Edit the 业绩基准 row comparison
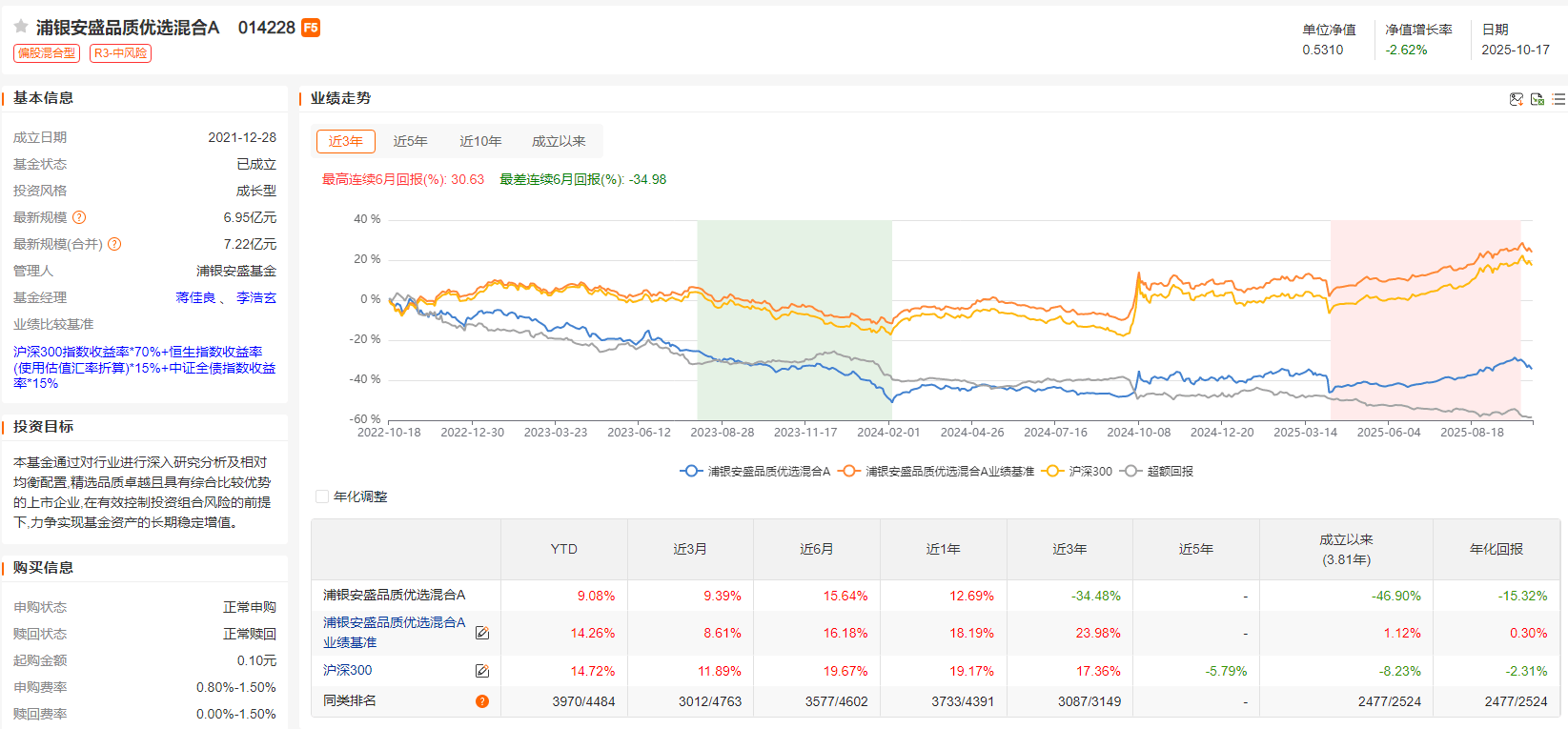The image size is (1568, 729). [x=482, y=633]
